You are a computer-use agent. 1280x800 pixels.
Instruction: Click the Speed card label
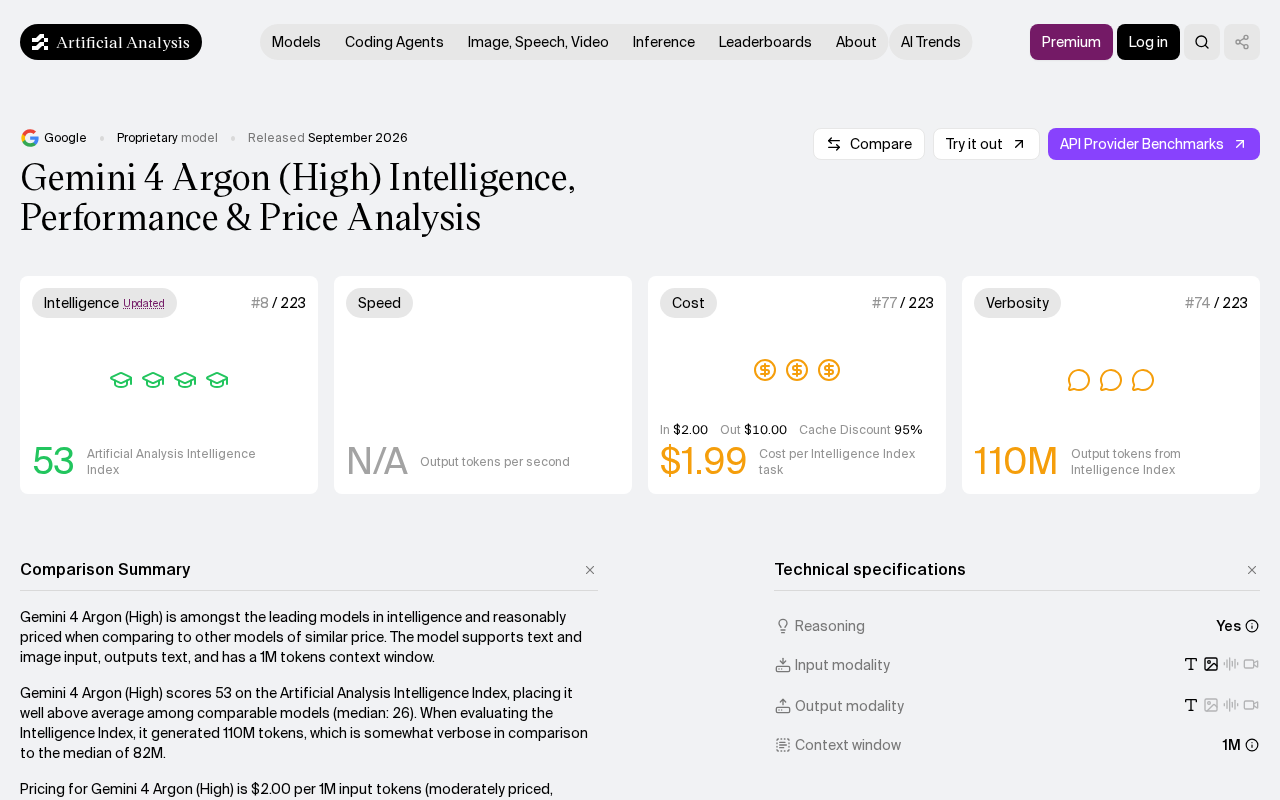click(379, 303)
